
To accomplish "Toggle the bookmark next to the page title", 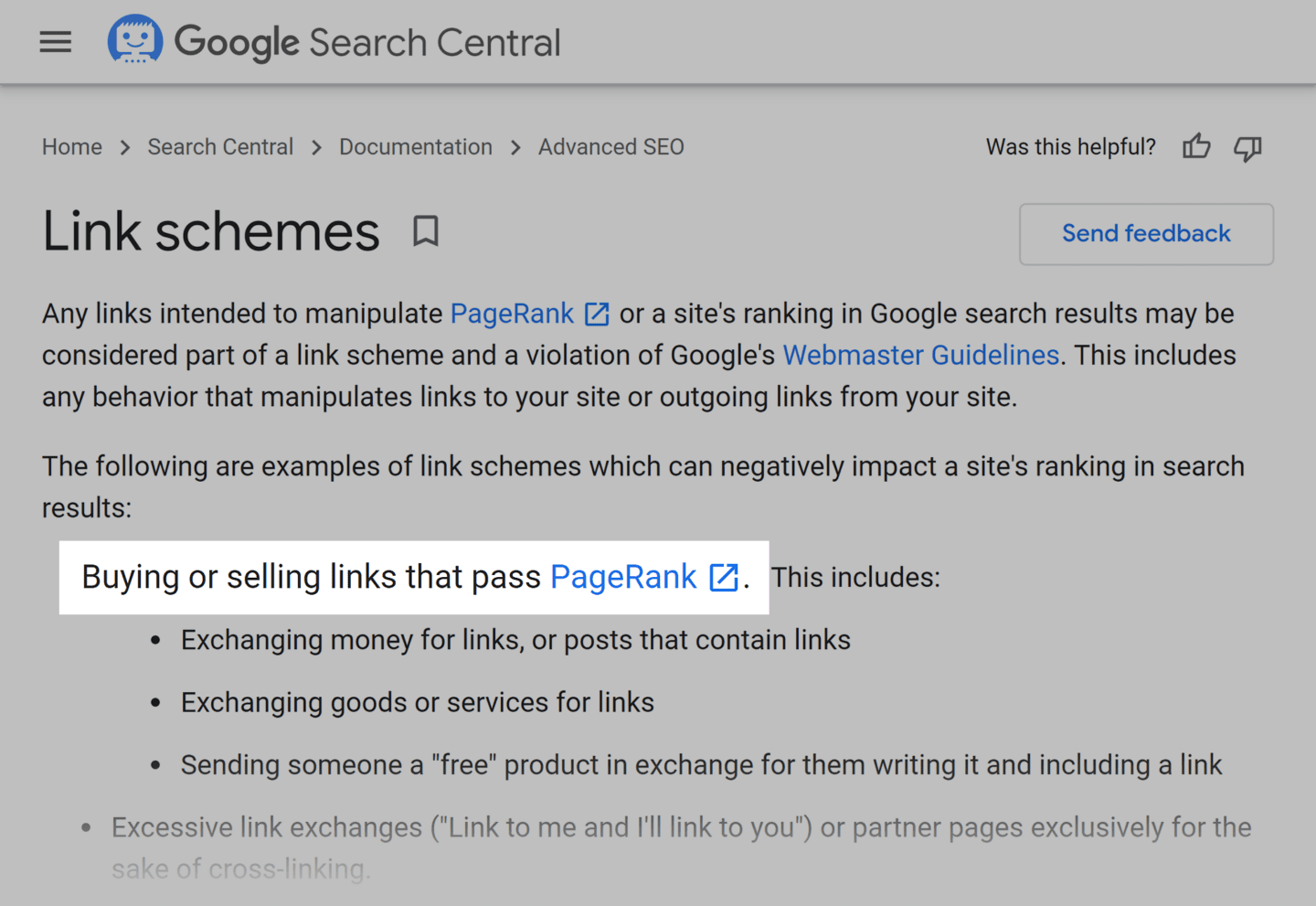I will (x=426, y=232).
